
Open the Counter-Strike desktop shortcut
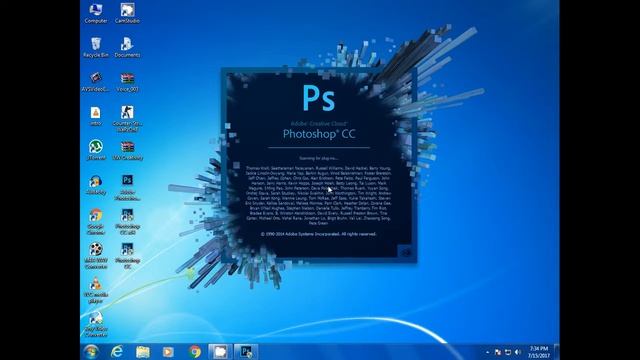[x=127, y=118]
